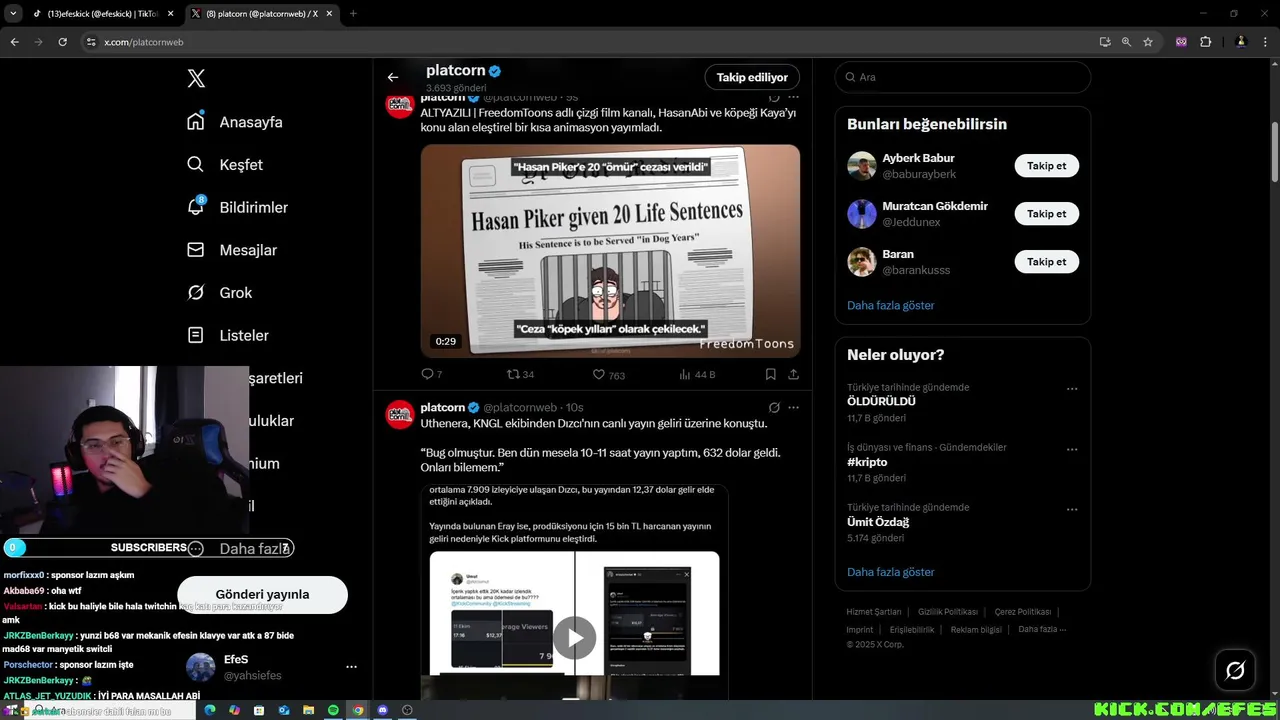The image size is (1280, 720).
Task: Play the FreedomToons Hasan Piker video
Action: 610,251
